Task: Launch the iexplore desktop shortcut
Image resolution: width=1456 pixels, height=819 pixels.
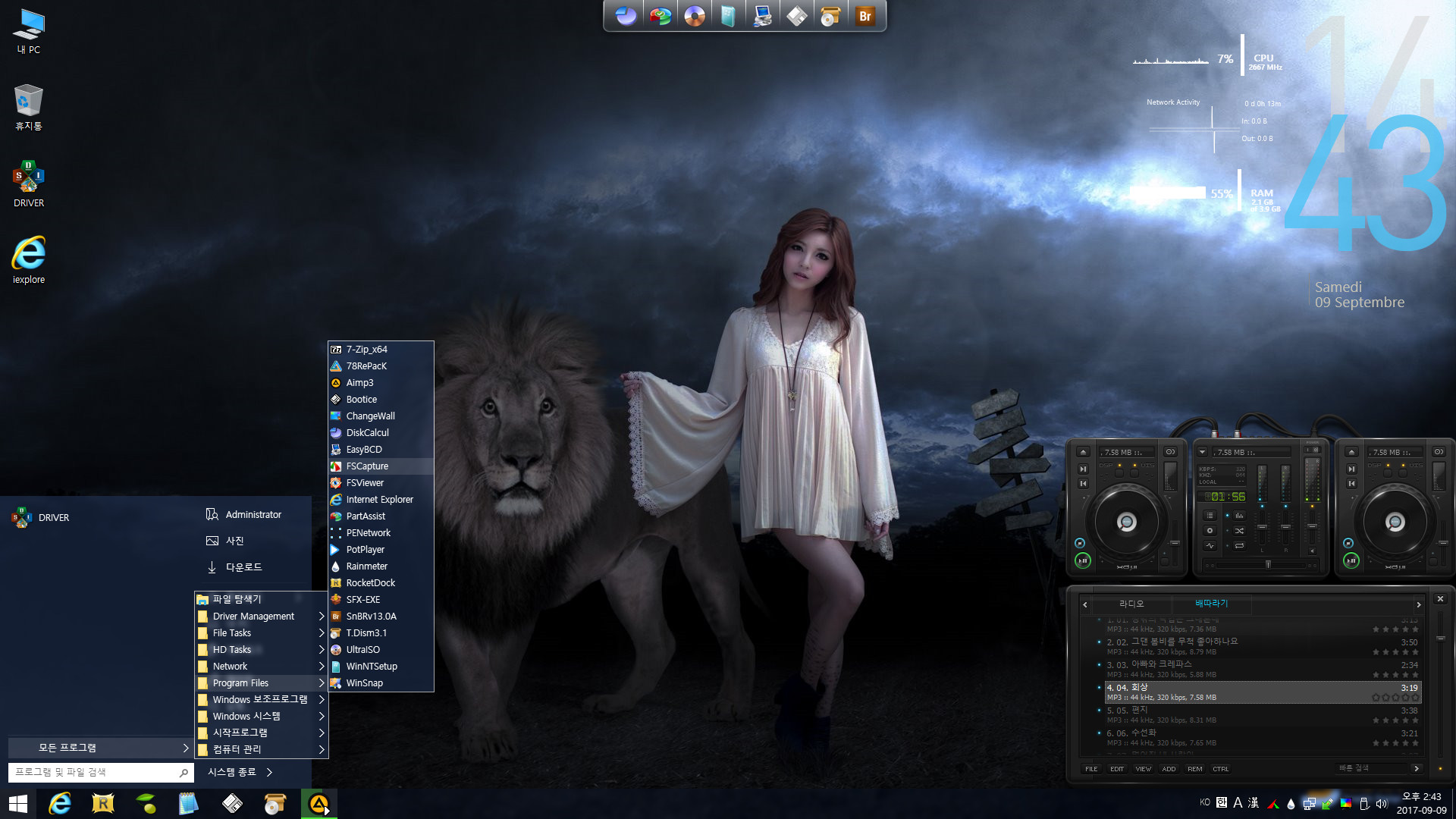Action: (x=29, y=260)
